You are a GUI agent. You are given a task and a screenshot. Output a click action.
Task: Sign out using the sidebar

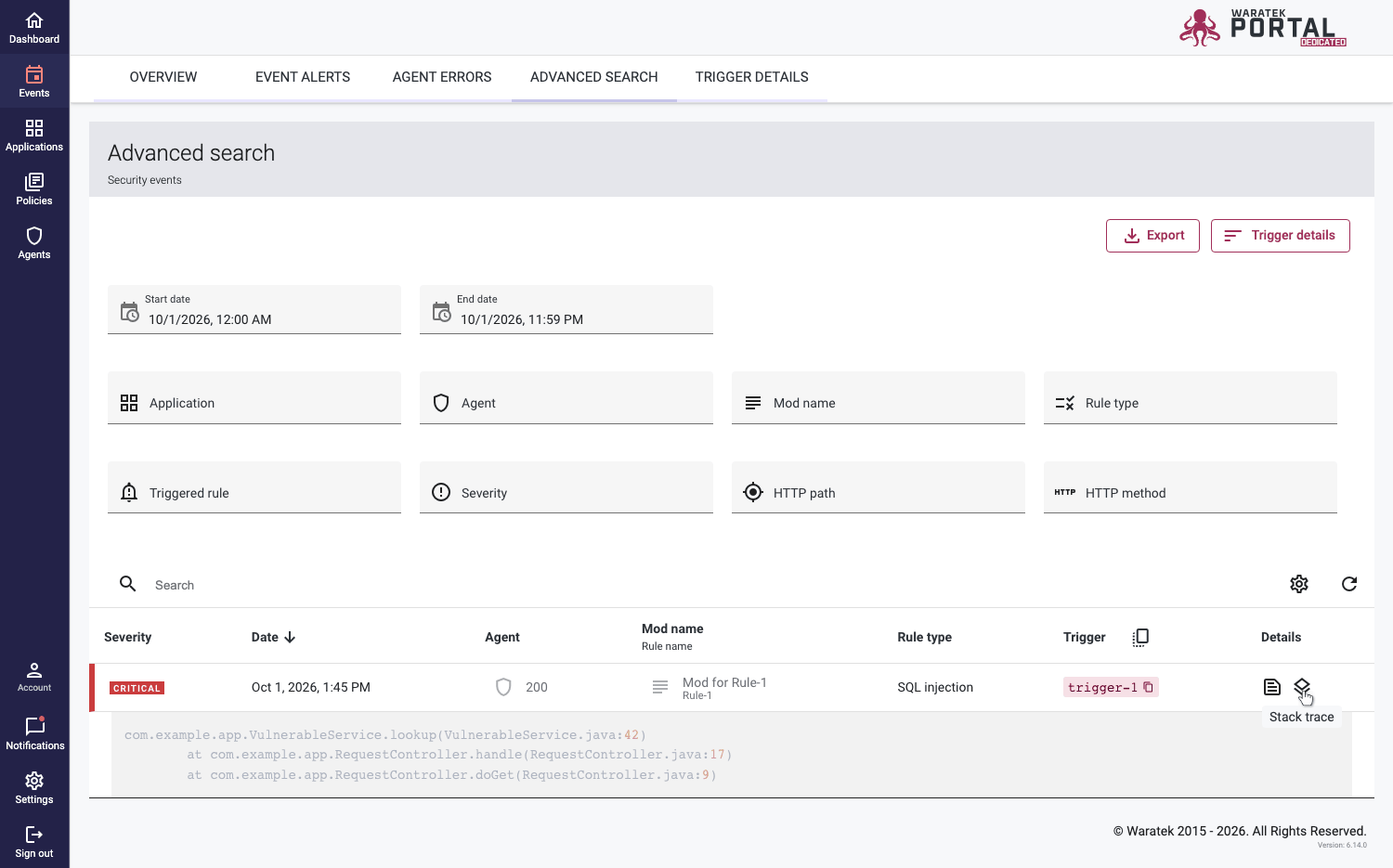click(x=34, y=841)
